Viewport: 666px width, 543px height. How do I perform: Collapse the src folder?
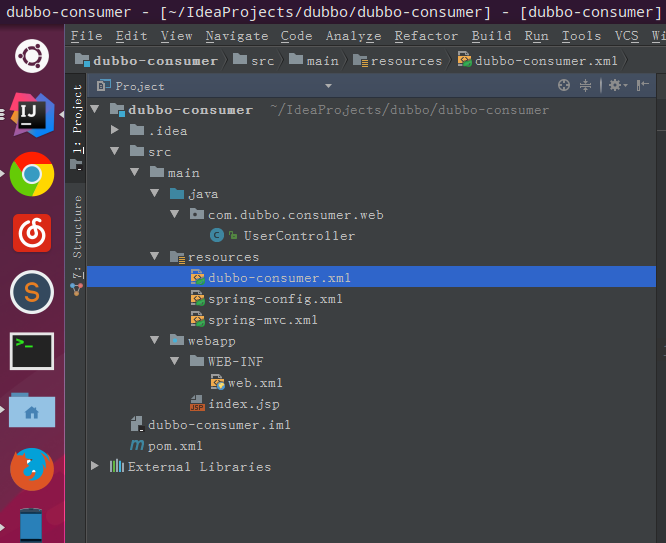pos(115,151)
